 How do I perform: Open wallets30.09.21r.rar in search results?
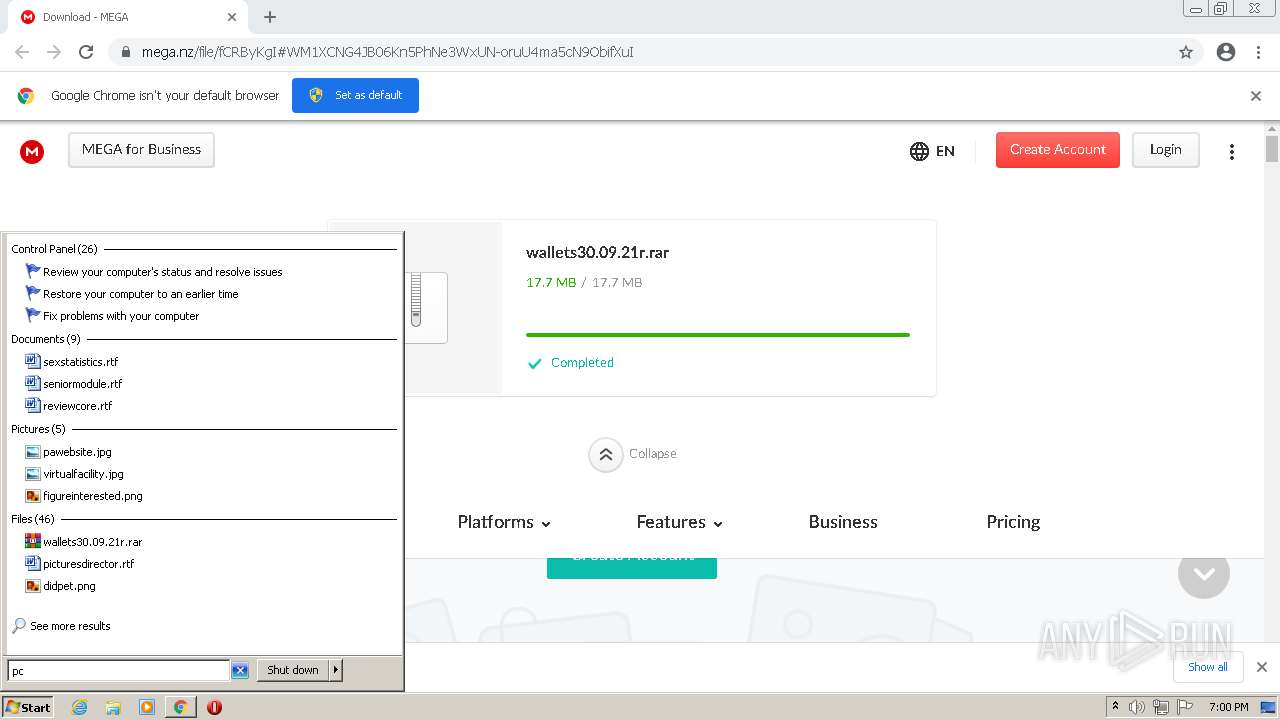84,542
